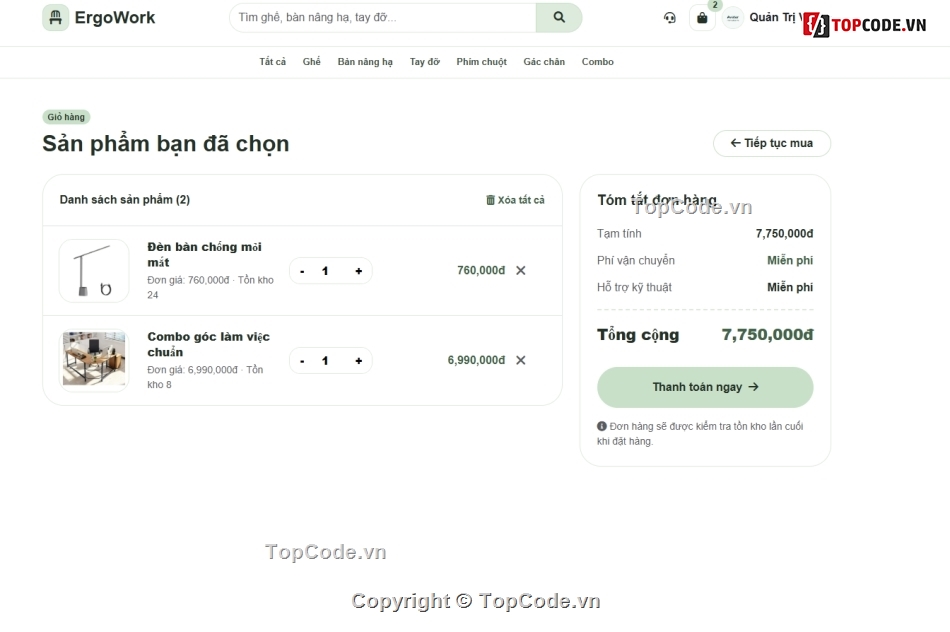Click the Giỏ hàng badge label
This screenshot has height=632, width=950.
point(66,117)
